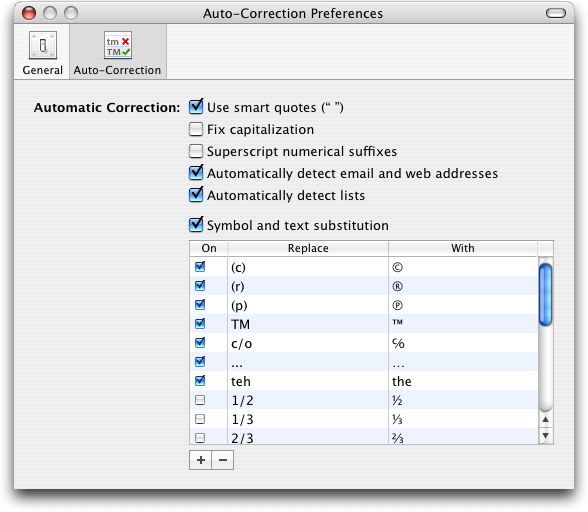Enable Fix capitalization checkbox
The width and height of the screenshot is (588, 512).
pyautogui.click(x=196, y=129)
